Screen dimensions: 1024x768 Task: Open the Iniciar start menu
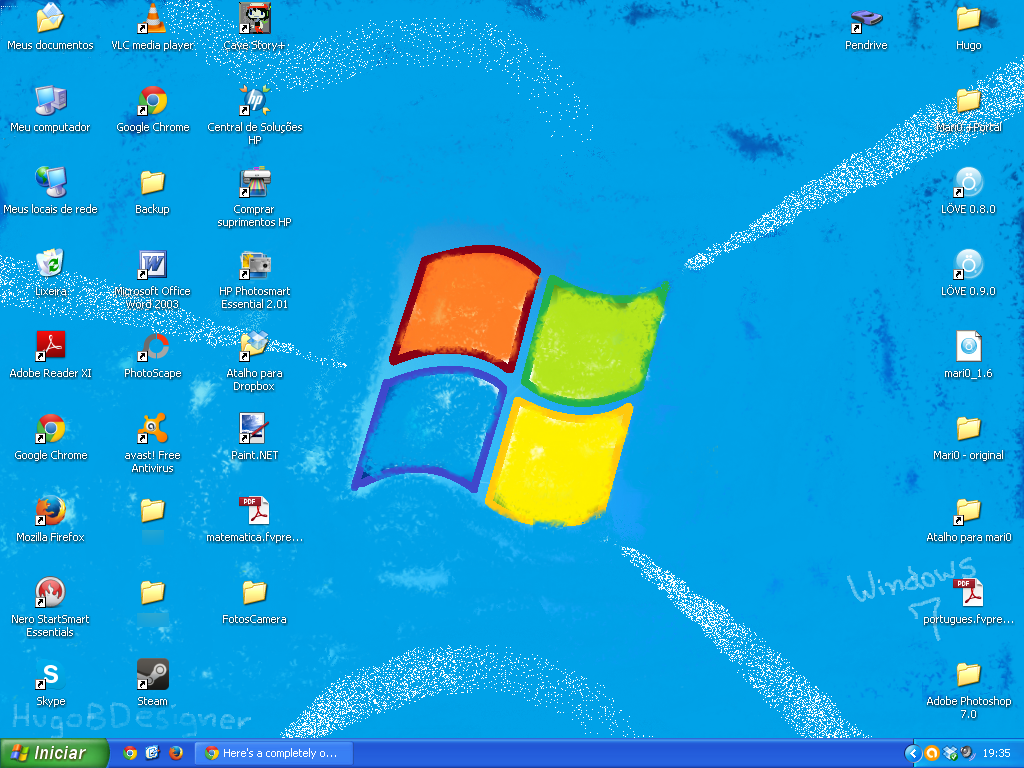[52, 753]
